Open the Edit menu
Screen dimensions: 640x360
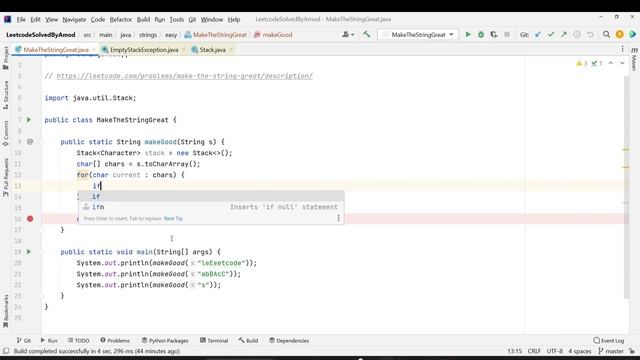coord(36,19)
